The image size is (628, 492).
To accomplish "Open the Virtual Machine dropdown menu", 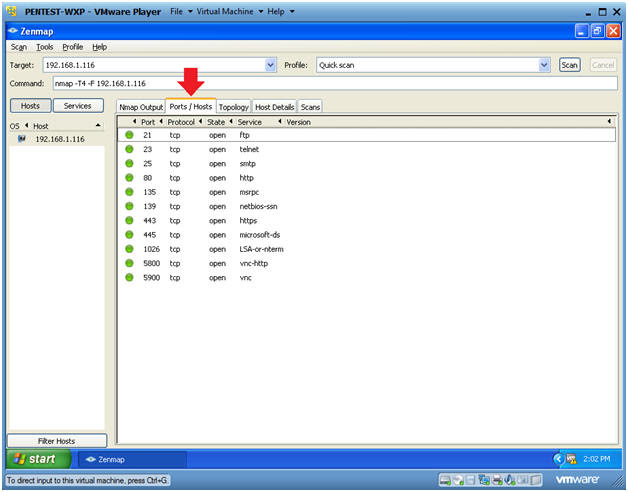I will point(229,12).
